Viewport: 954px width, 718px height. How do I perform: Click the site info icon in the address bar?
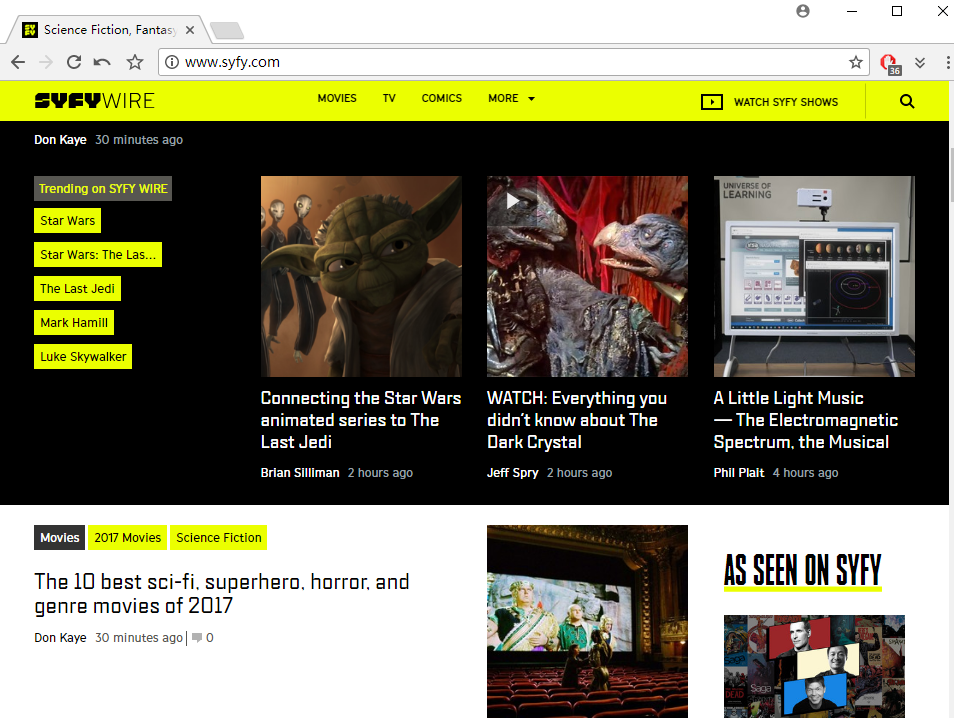point(172,62)
